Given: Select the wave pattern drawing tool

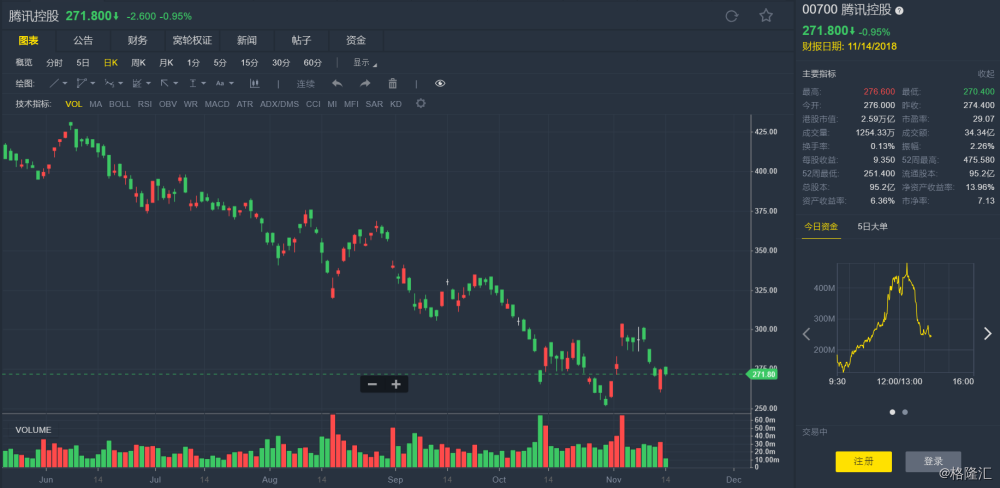Looking at the screenshot, I should point(110,83).
